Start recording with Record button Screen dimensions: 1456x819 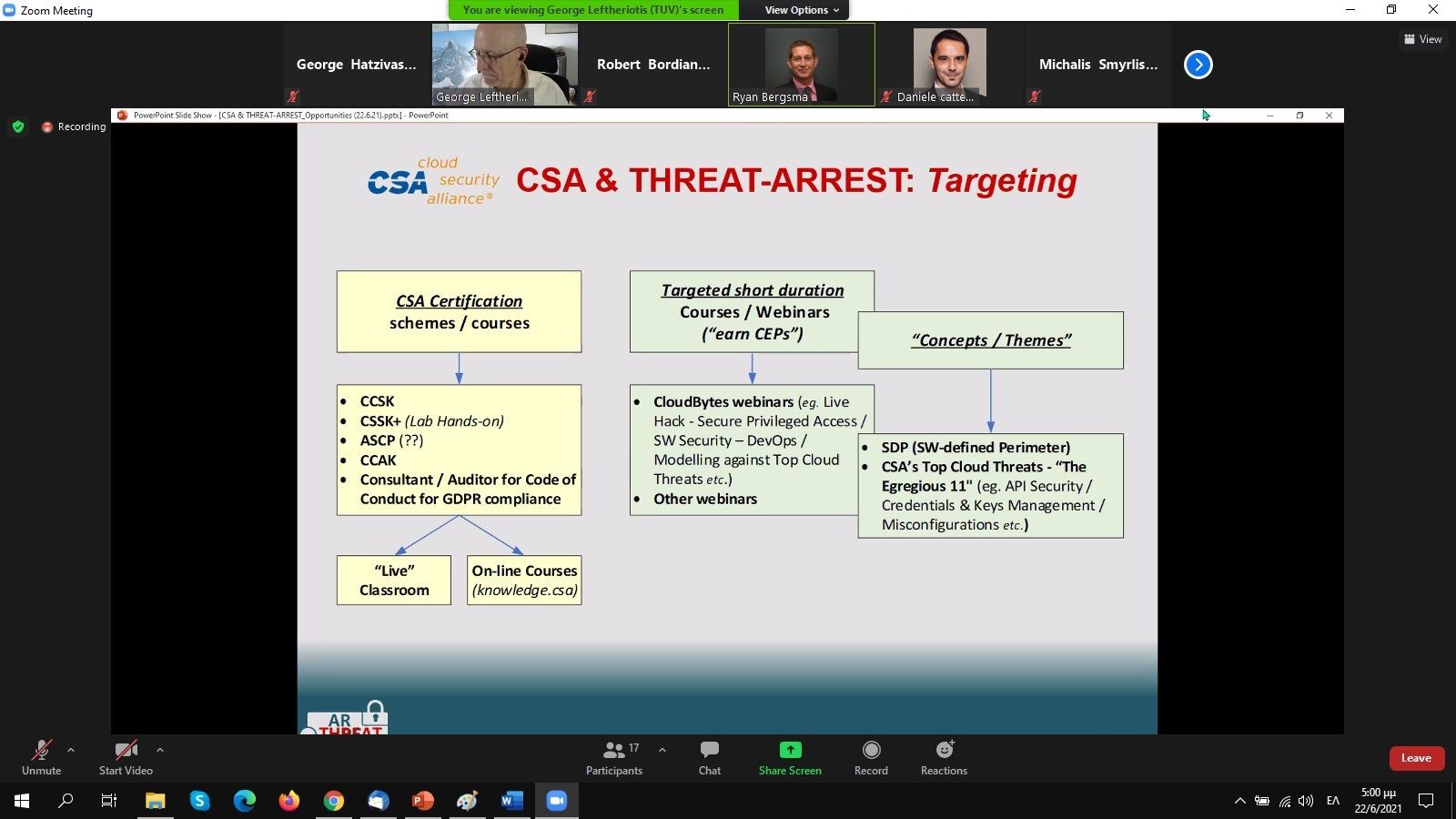[871, 757]
